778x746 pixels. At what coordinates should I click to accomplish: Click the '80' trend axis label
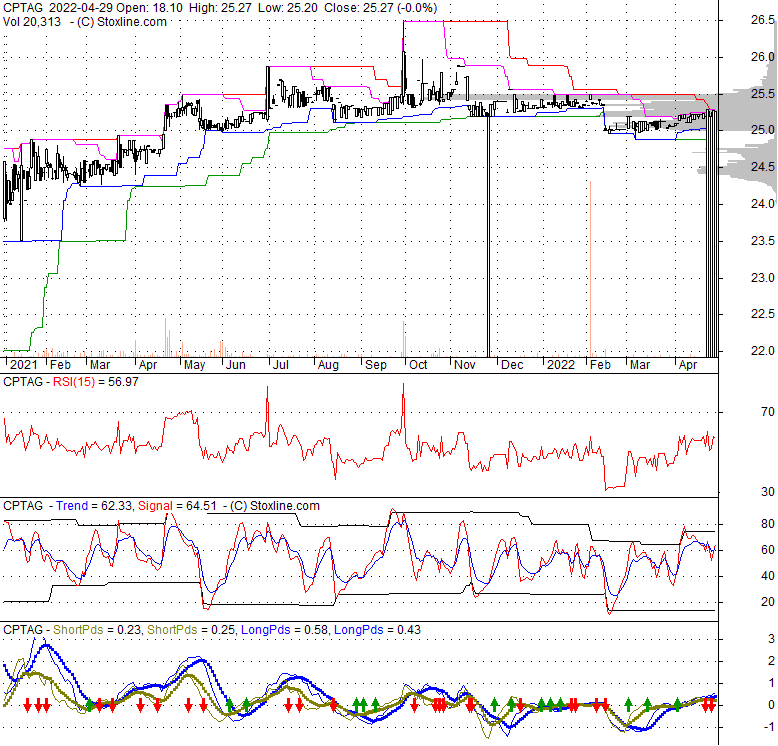pos(768,524)
